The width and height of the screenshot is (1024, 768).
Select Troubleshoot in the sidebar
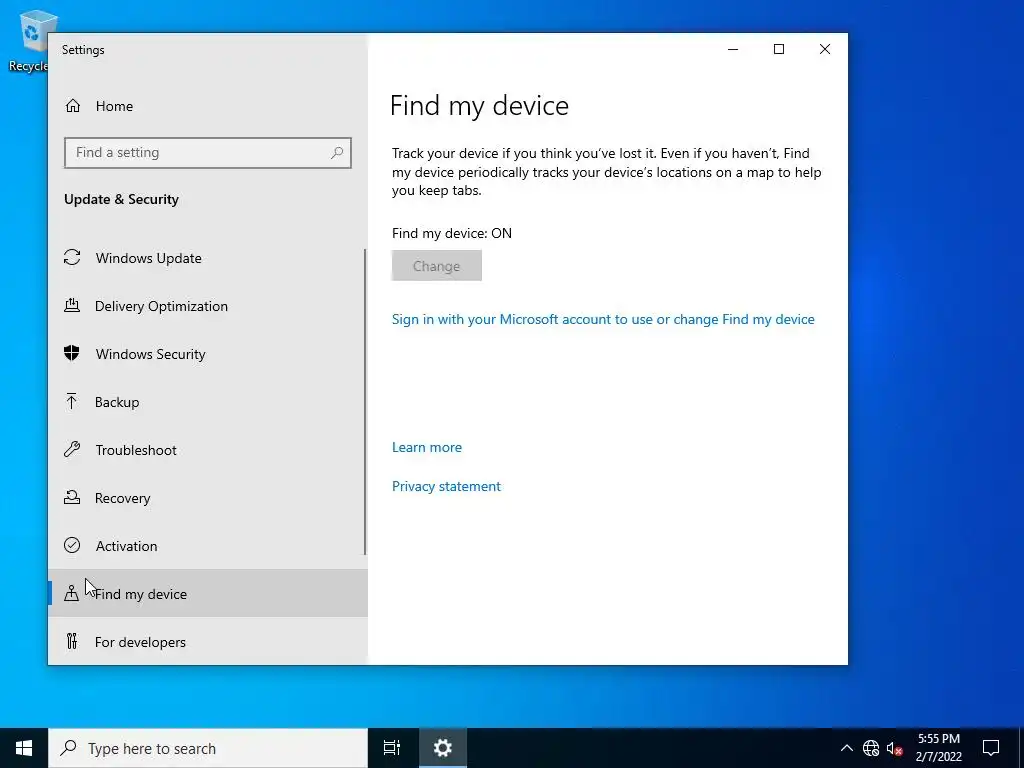click(208, 450)
